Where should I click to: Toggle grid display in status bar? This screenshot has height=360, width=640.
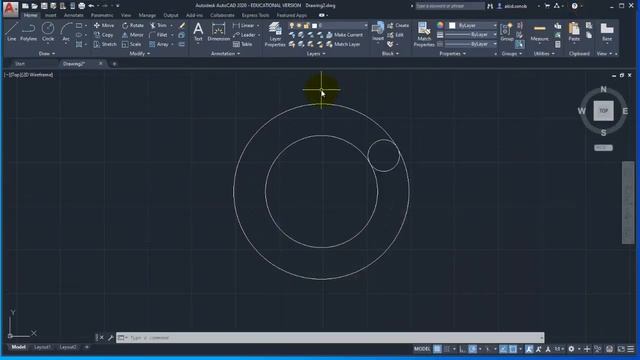click(437, 349)
